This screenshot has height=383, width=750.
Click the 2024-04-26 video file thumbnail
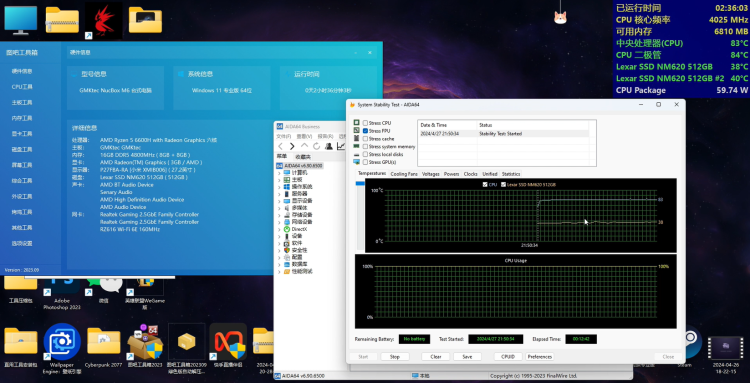tap(726, 348)
